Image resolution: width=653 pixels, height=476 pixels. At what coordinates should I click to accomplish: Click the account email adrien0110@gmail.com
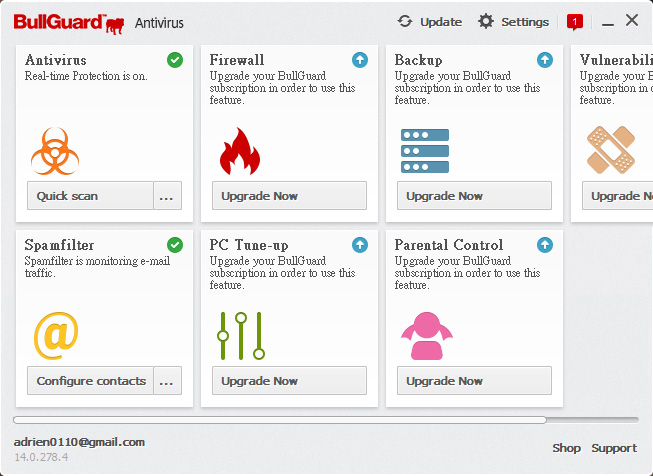[x=79, y=442]
